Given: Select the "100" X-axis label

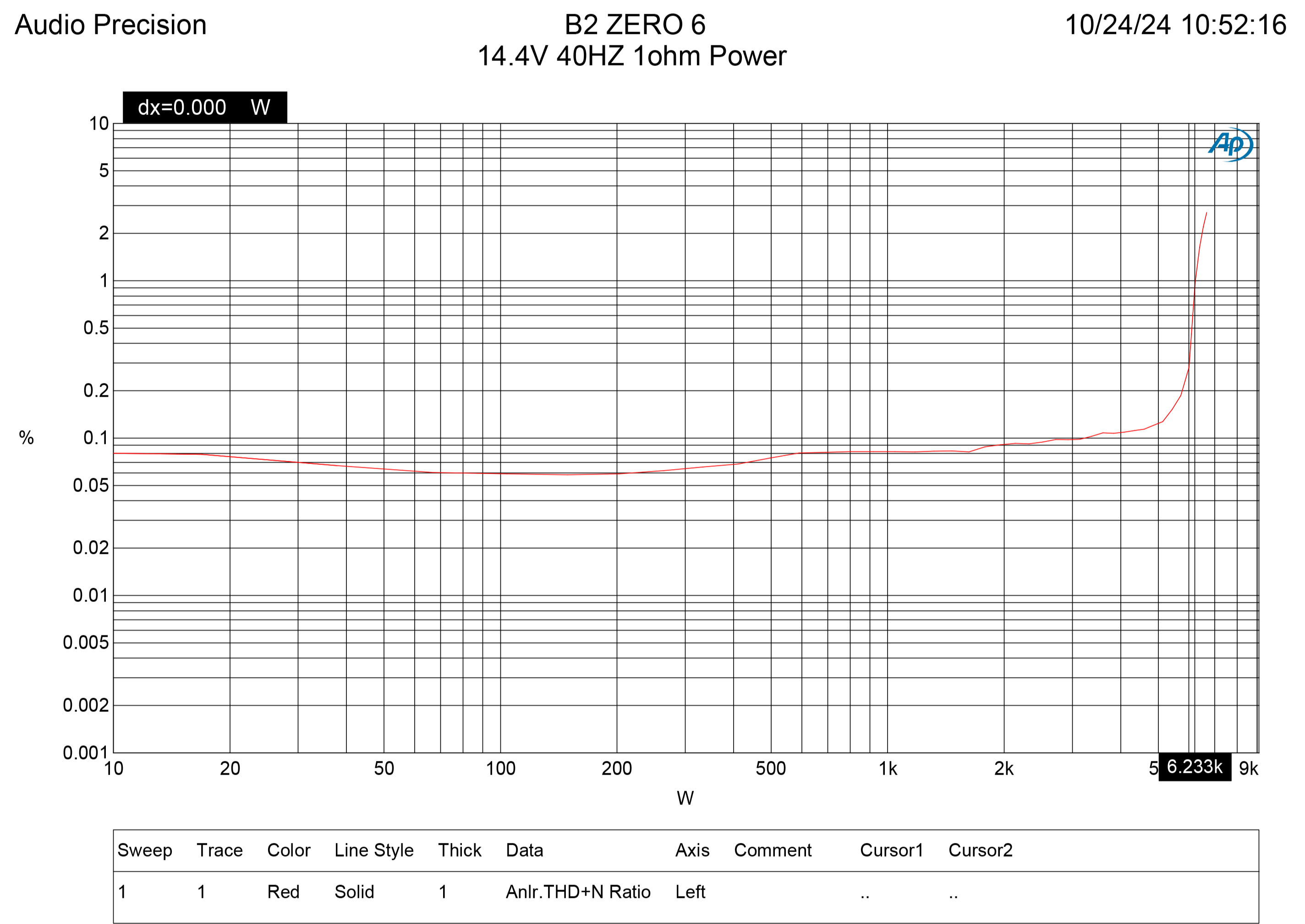Looking at the screenshot, I should [501, 769].
